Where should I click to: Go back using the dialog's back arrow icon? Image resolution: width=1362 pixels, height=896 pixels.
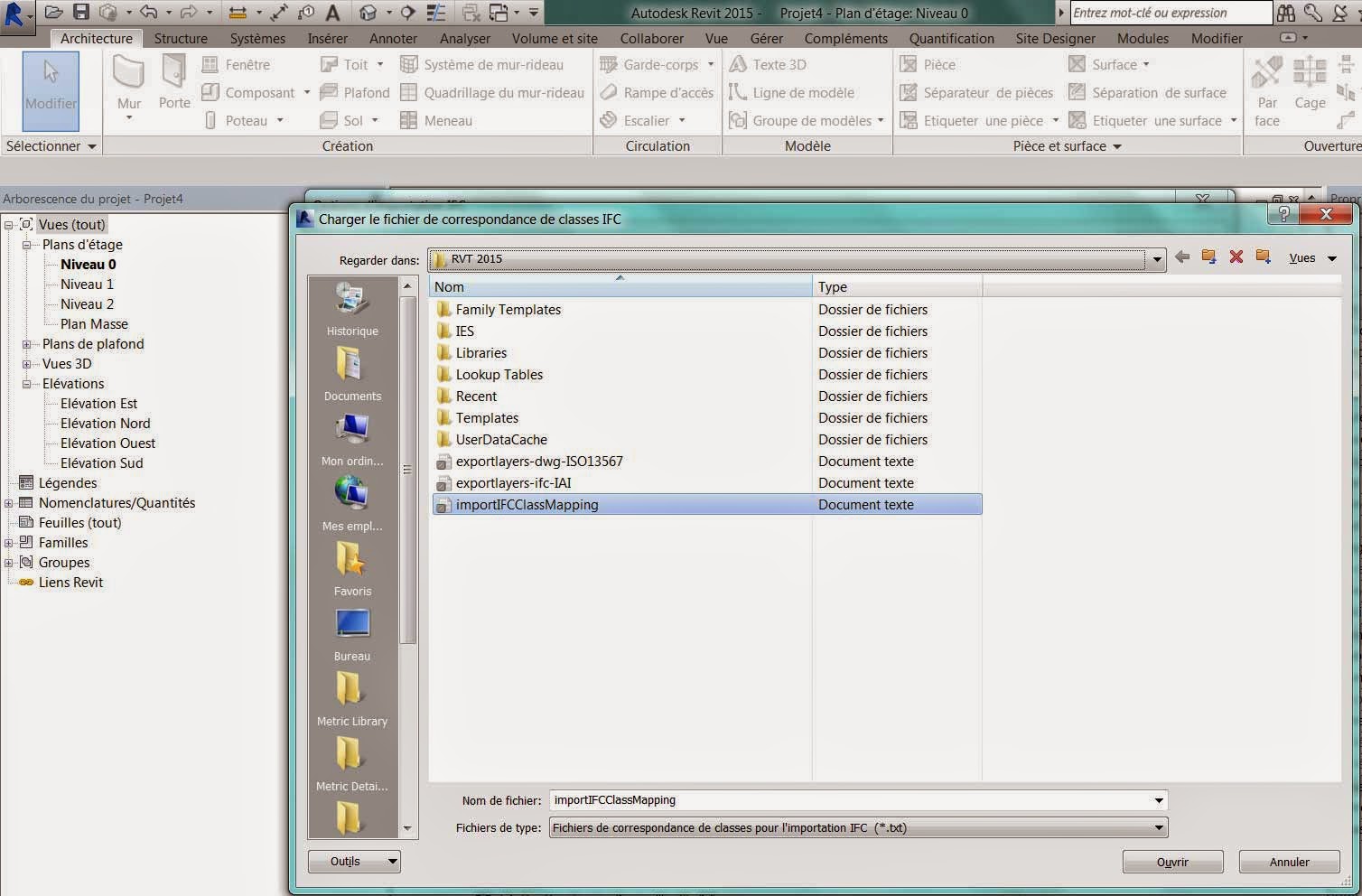click(1182, 257)
